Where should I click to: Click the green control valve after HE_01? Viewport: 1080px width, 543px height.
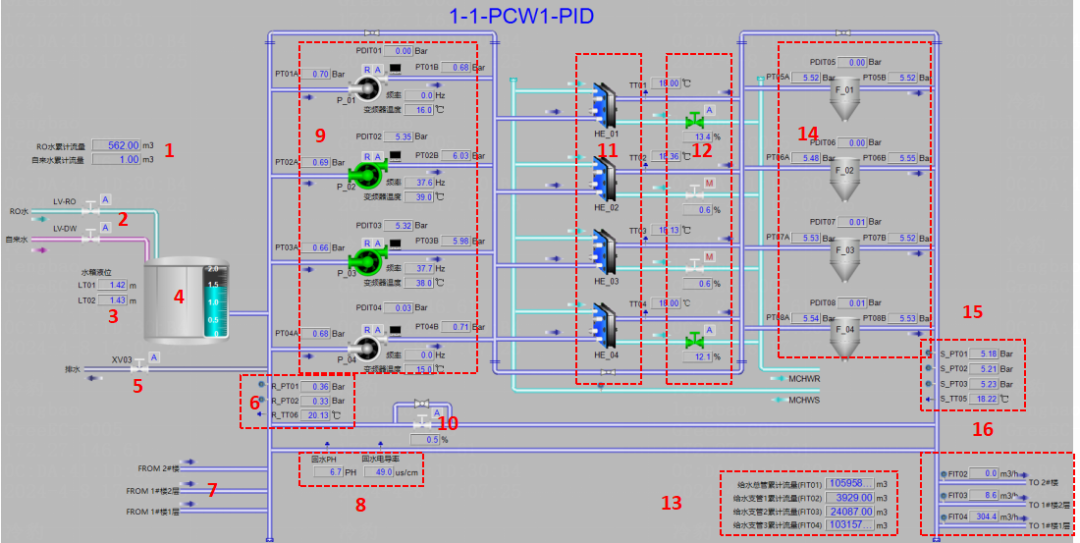(695, 121)
